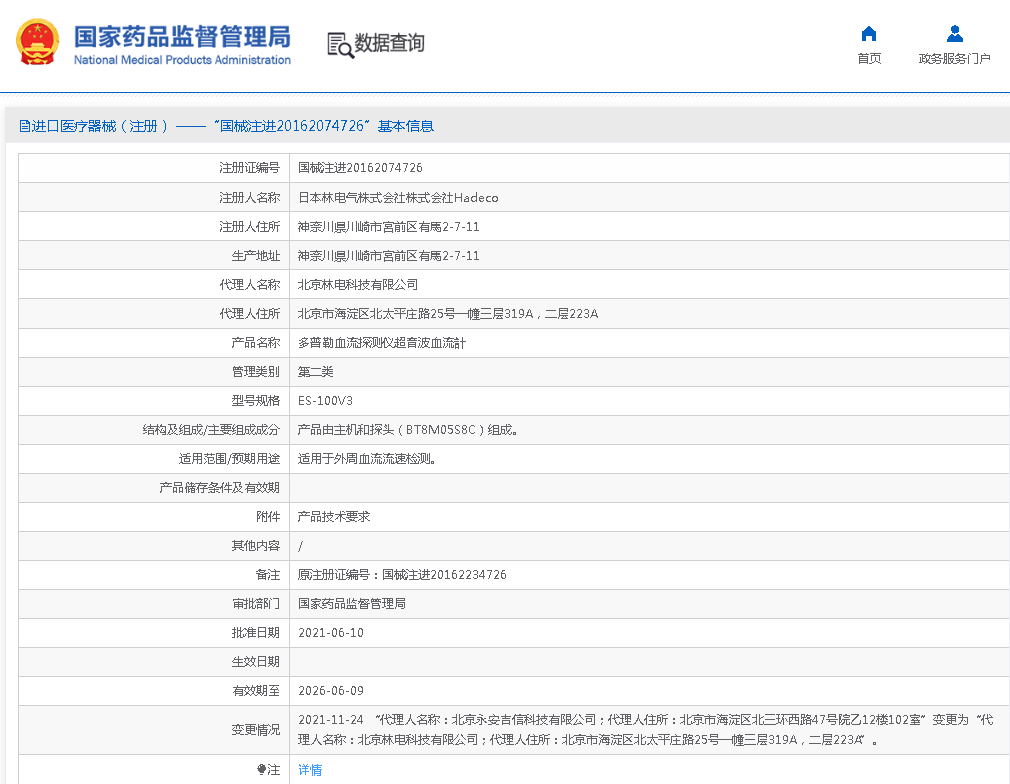Select the 批准日期 value 2021-06-10
The width and height of the screenshot is (1010, 784).
click(331, 633)
